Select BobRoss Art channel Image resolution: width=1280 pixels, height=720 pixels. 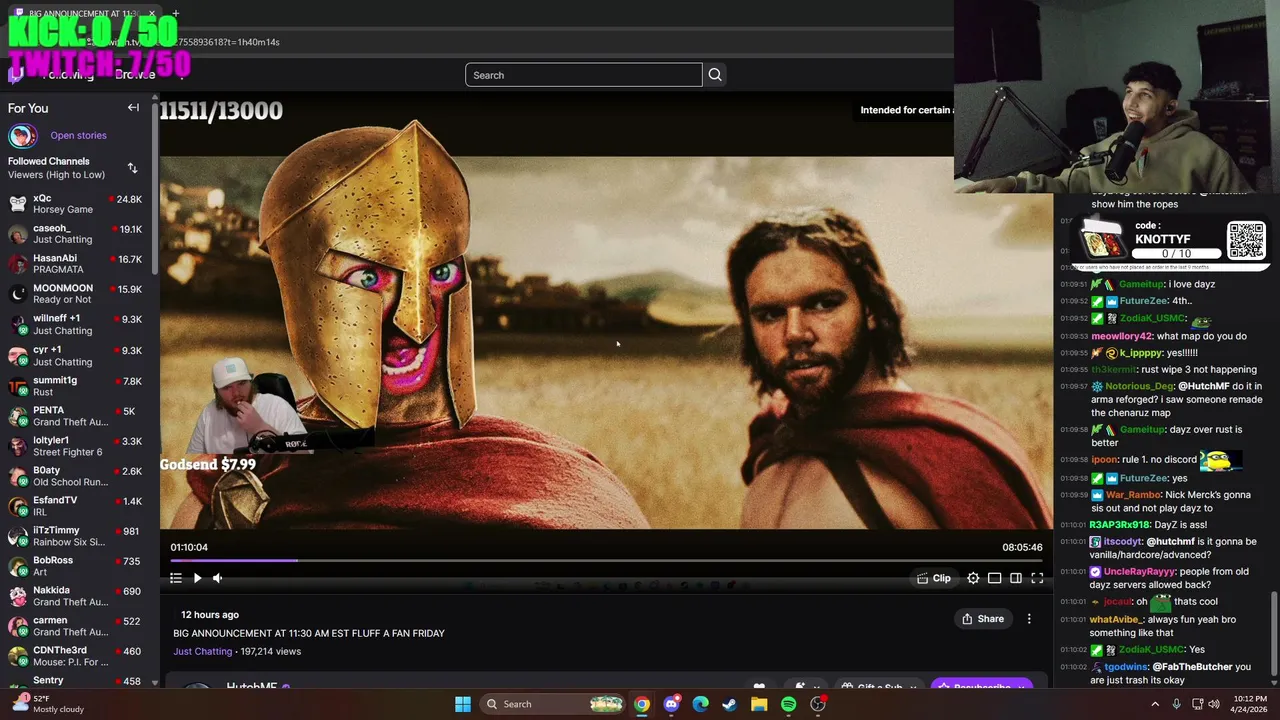pos(76,566)
